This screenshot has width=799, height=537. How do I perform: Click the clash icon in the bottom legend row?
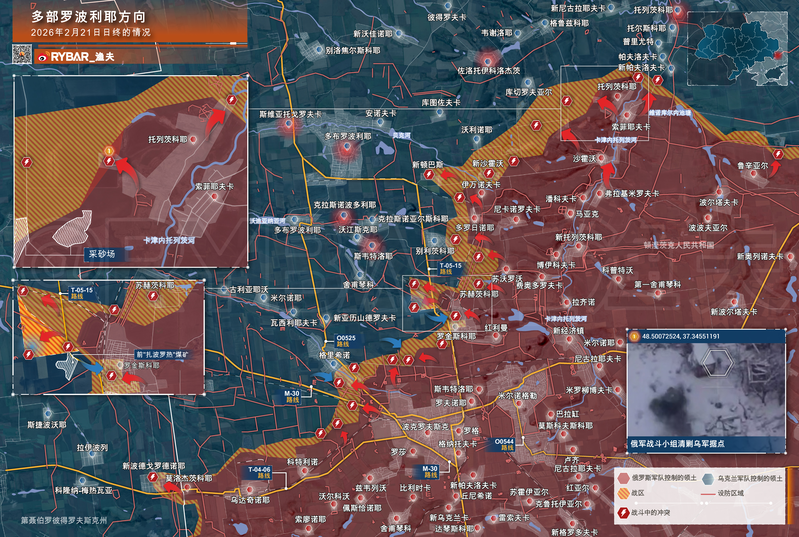click(x=623, y=512)
